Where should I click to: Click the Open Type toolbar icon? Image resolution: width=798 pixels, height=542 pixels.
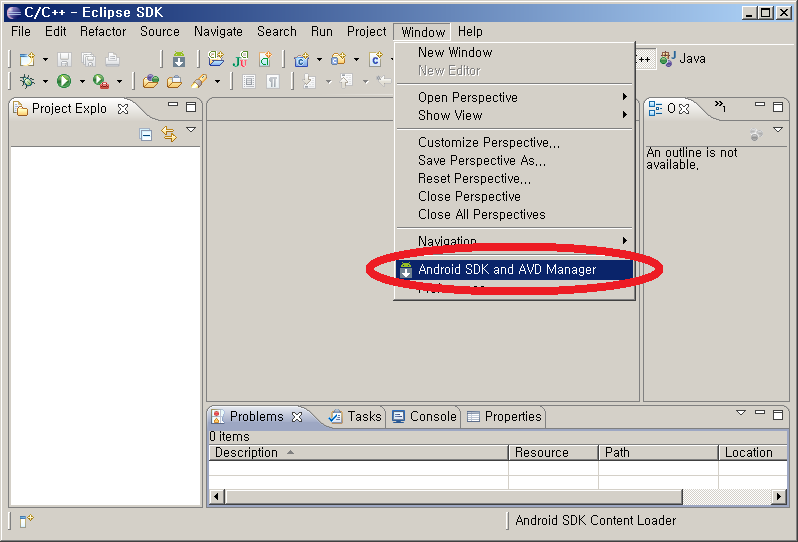(150, 81)
